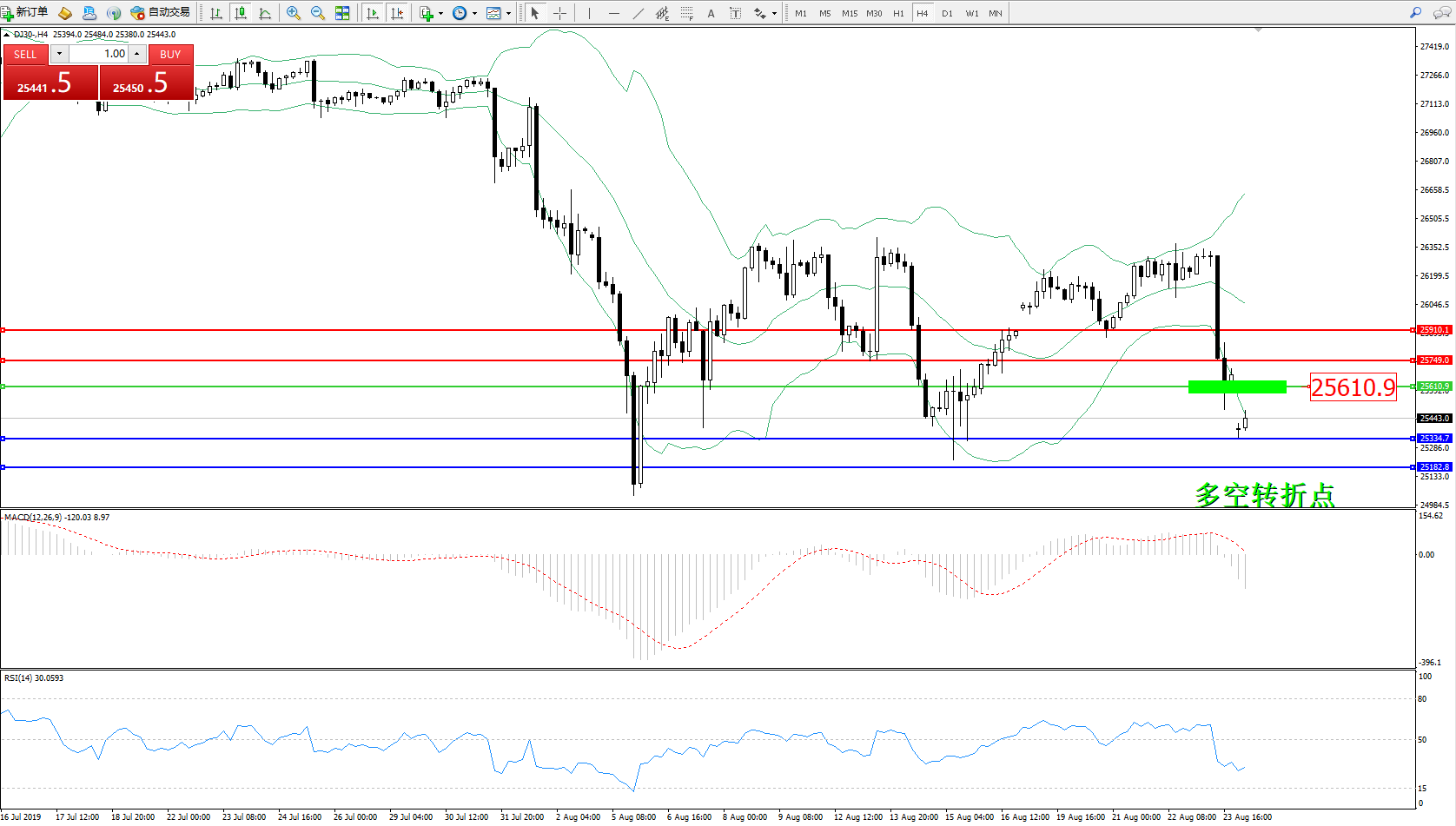1456x826 pixels.
Task: Click the lot volume input field
Action: [98, 54]
